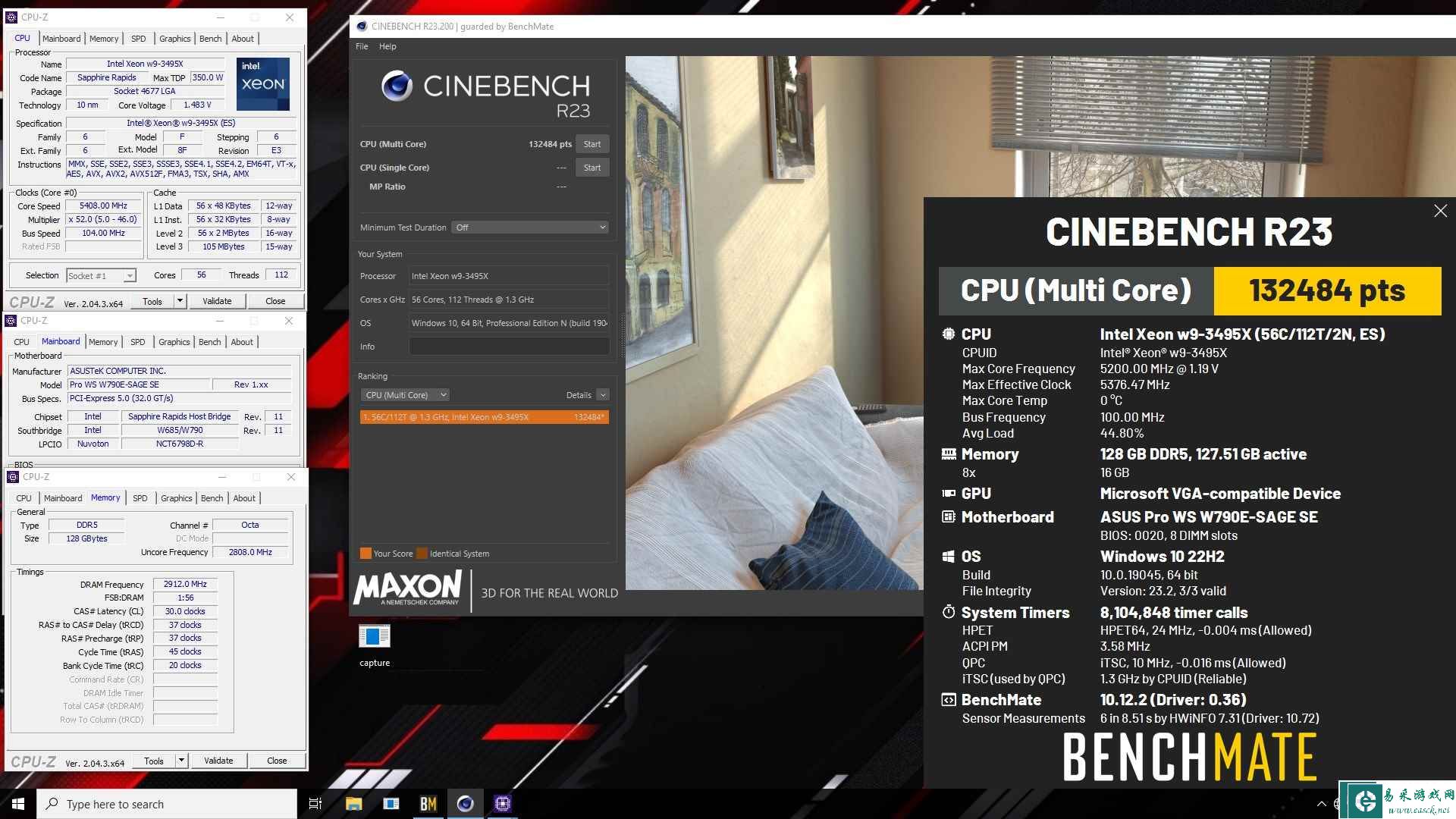
Task: Start the CPU Multi Core benchmark
Action: click(x=593, y=143)
